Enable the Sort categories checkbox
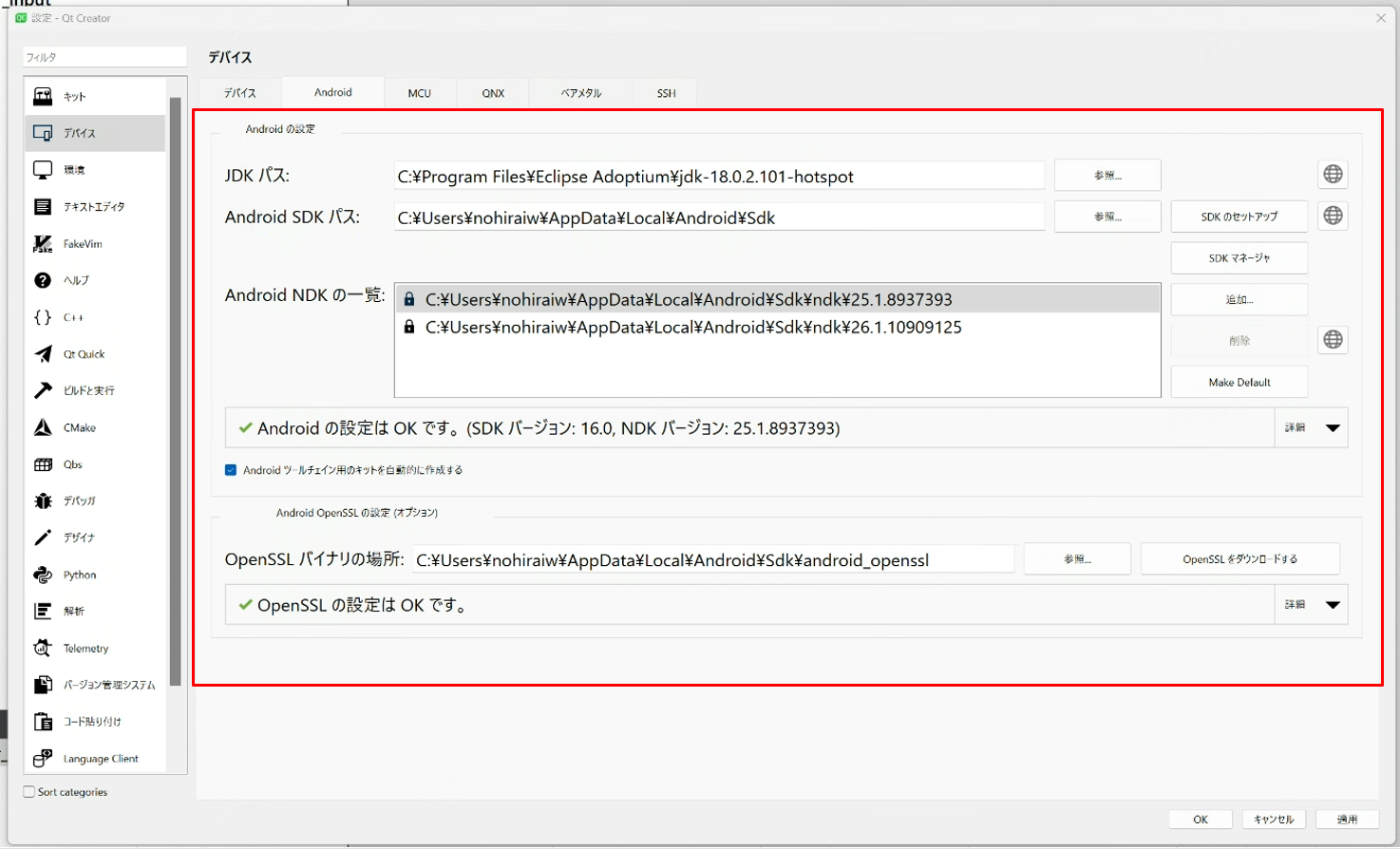 tap(29, 792)
